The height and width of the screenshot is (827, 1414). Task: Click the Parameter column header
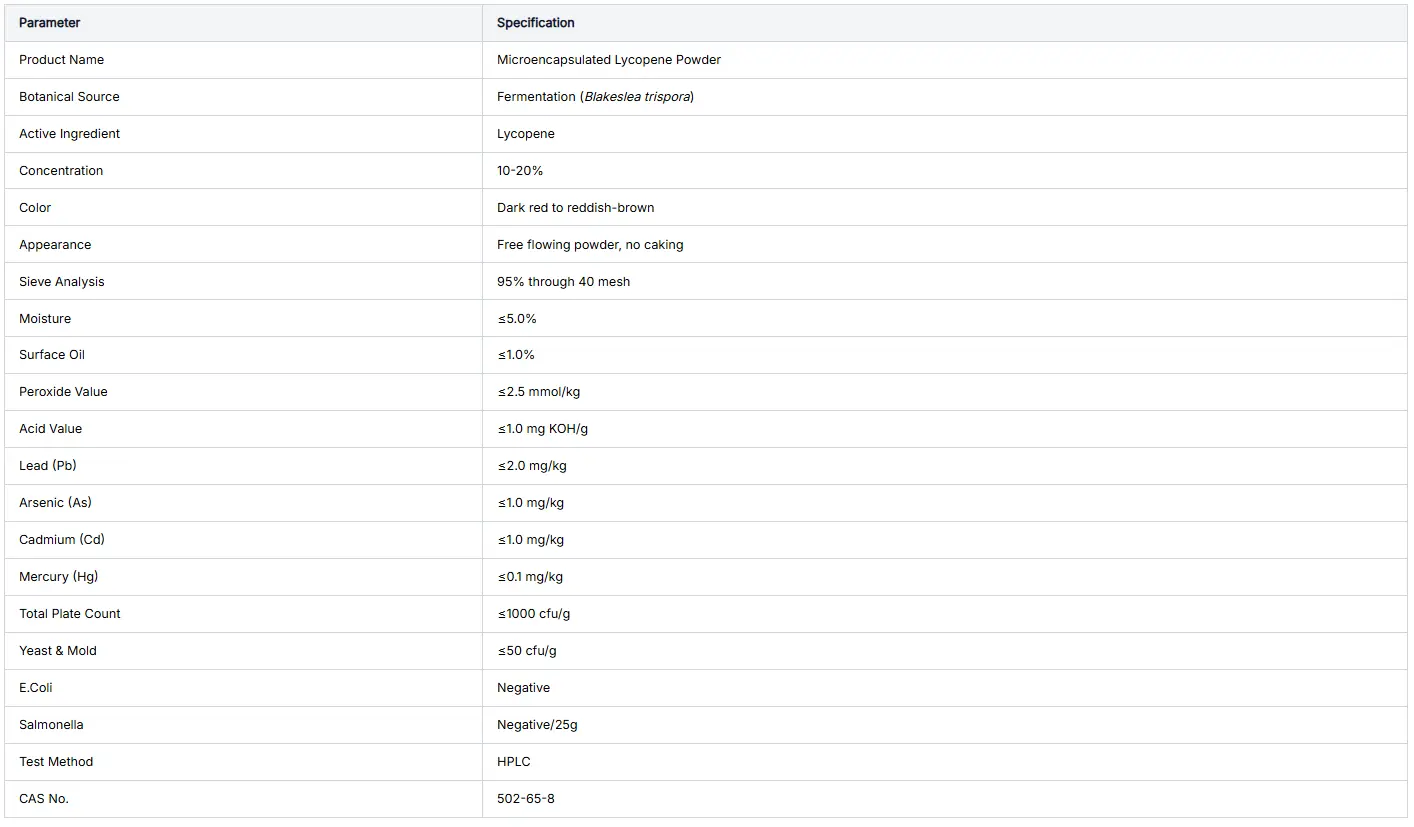click(243, 23)
